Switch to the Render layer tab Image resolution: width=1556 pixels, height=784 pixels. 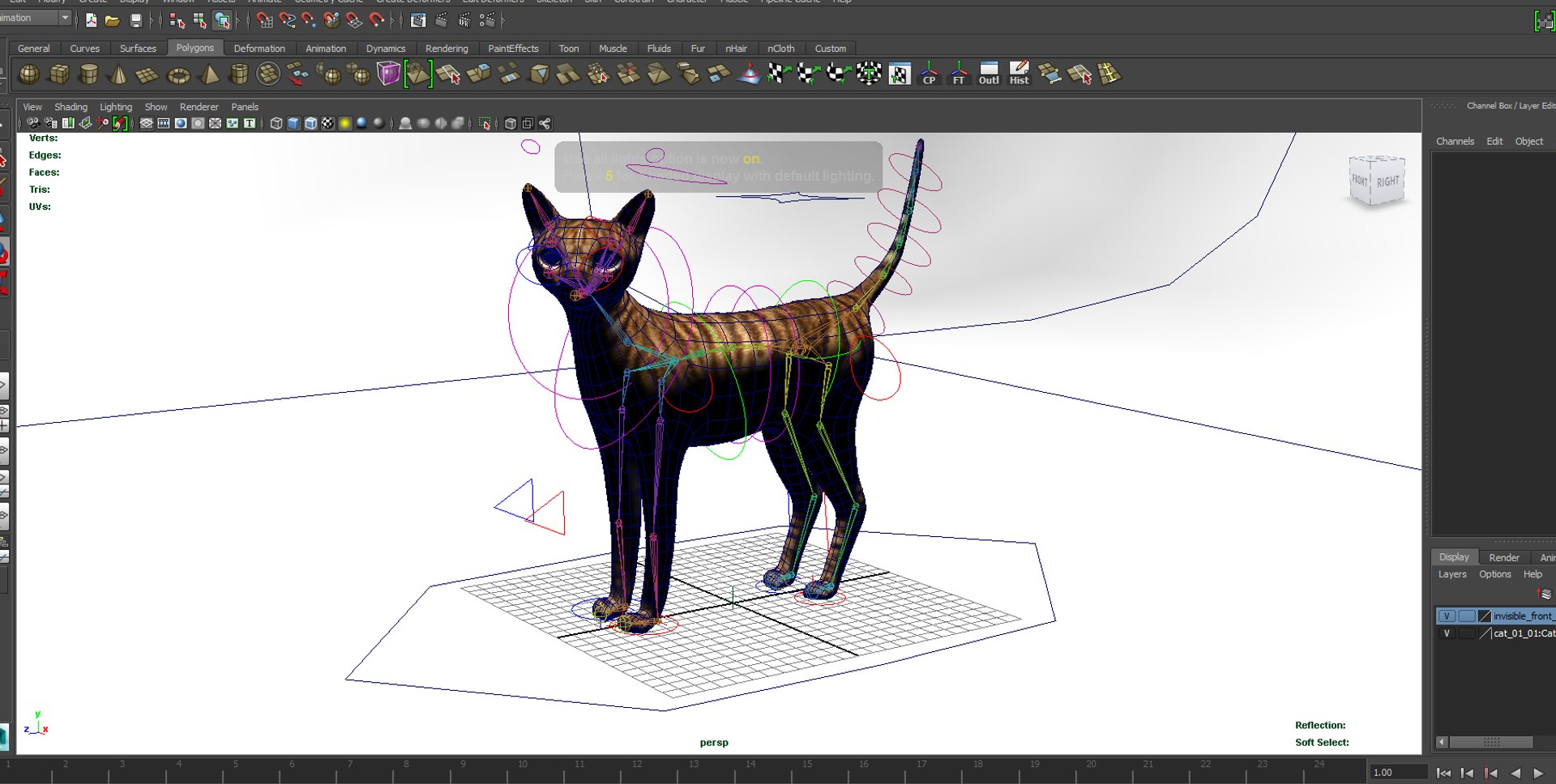point(1504,557)
